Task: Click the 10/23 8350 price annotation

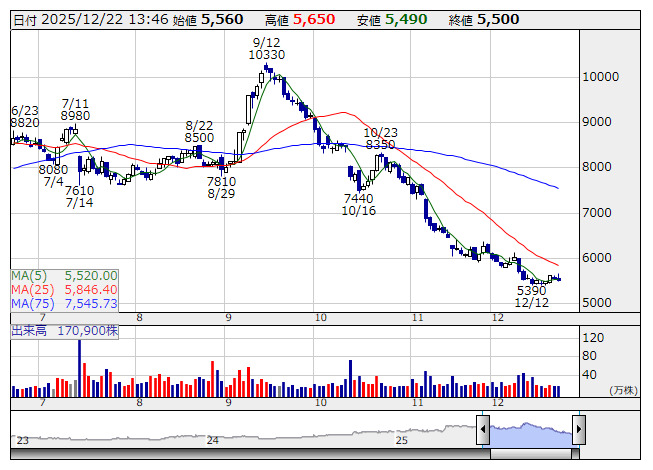Action: [x=380, y=138]
